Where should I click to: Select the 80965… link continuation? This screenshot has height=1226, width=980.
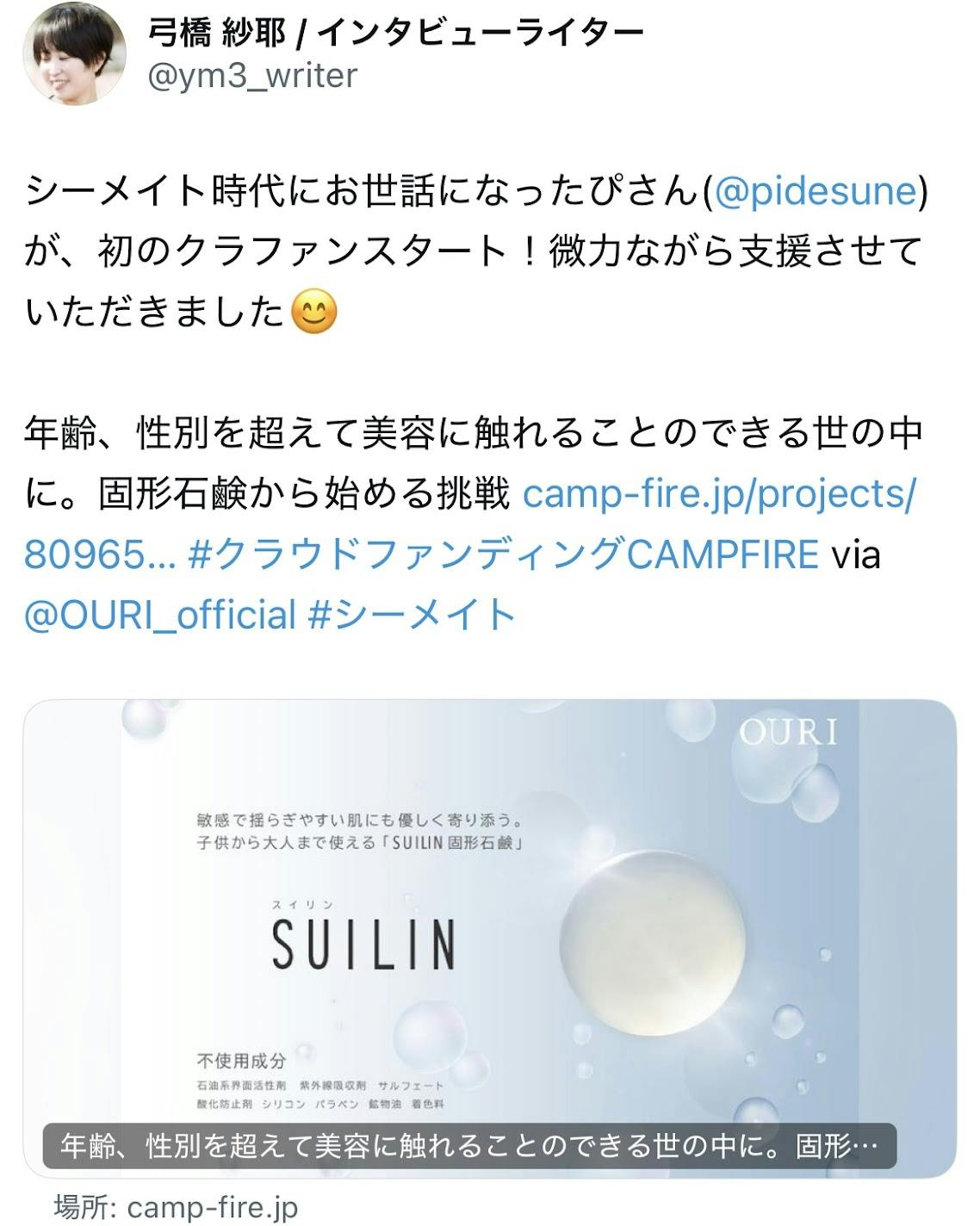[100, 554]
